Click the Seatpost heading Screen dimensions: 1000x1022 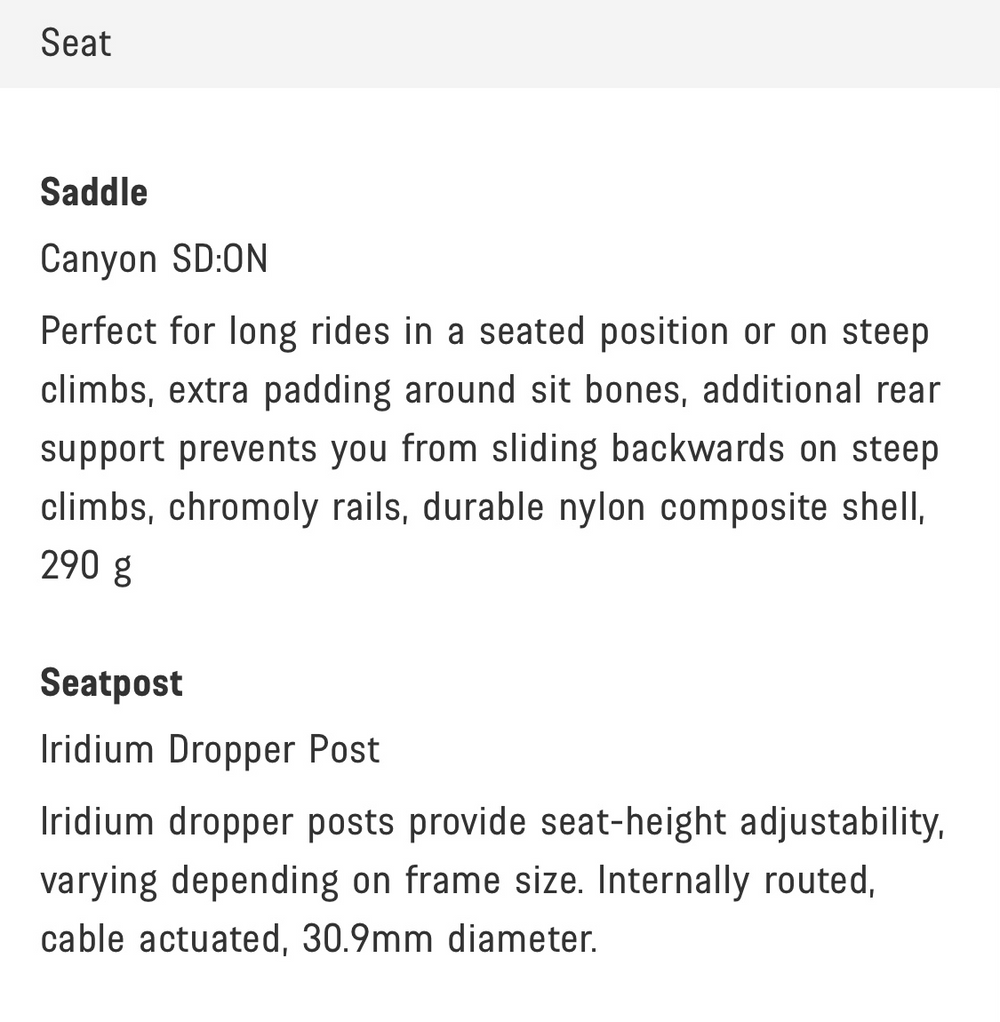[x=111, y=683]
